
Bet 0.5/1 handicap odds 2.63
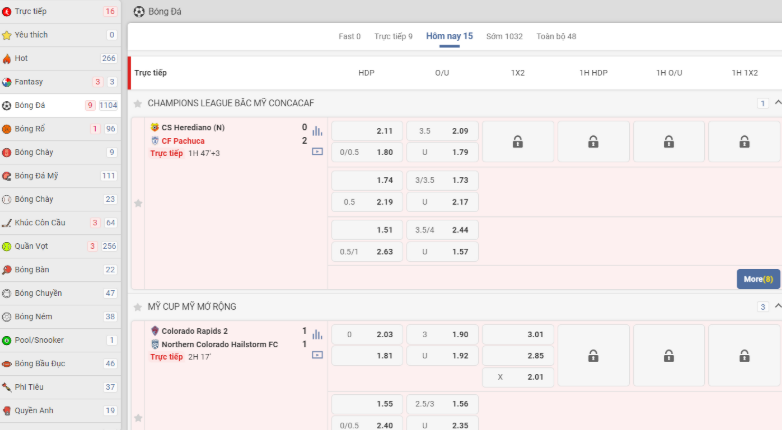point(367,252)
